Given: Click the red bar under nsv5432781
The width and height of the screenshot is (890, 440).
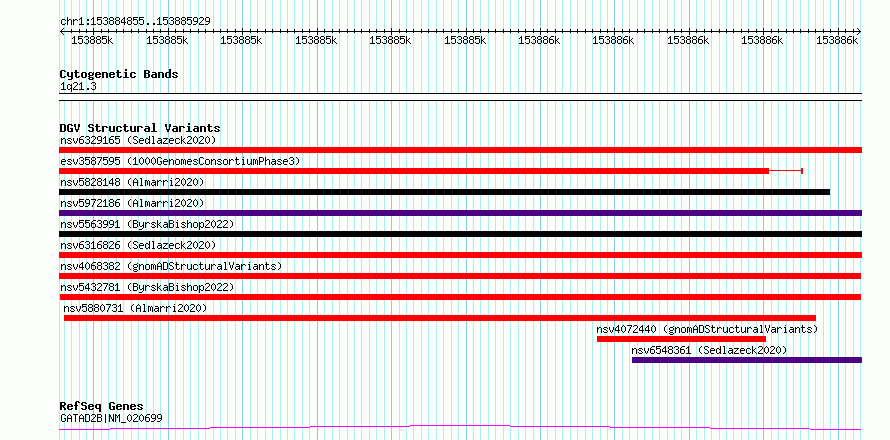Looking at the screenshot, I should point(460,297).
